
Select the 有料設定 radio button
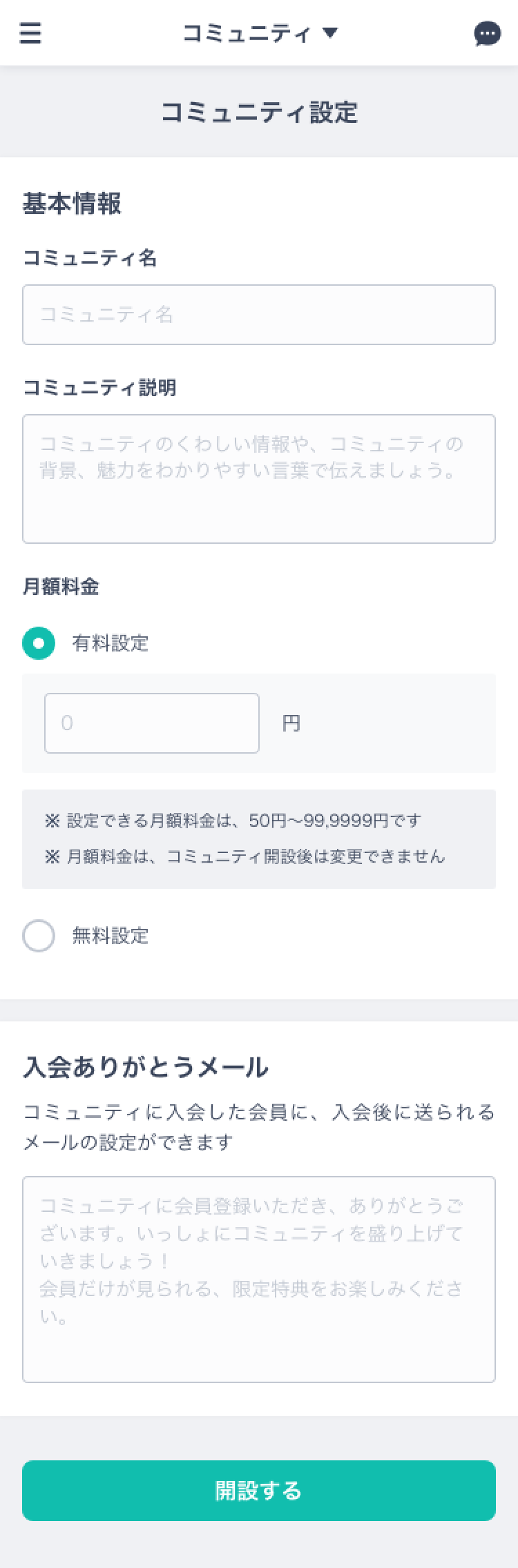pos(39,643)
